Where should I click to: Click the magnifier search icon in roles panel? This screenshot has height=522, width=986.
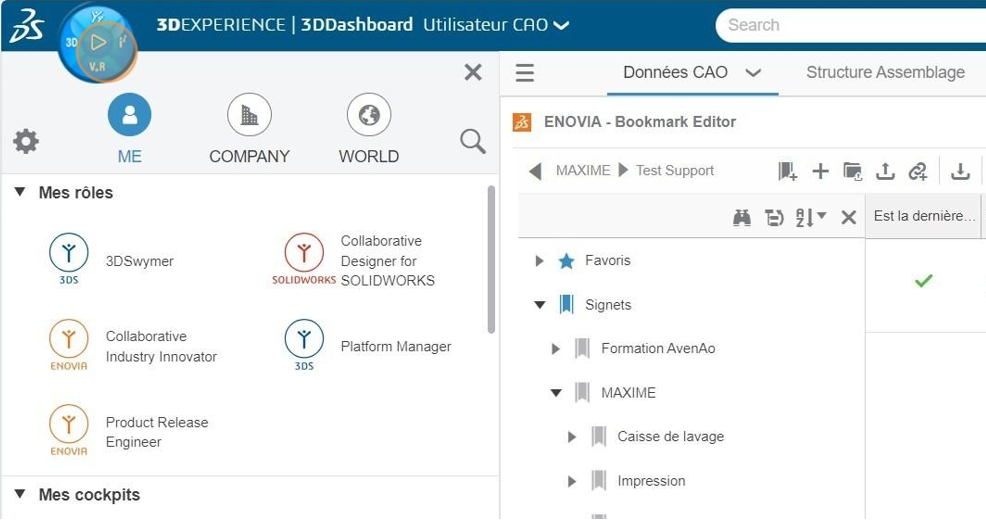473,142
